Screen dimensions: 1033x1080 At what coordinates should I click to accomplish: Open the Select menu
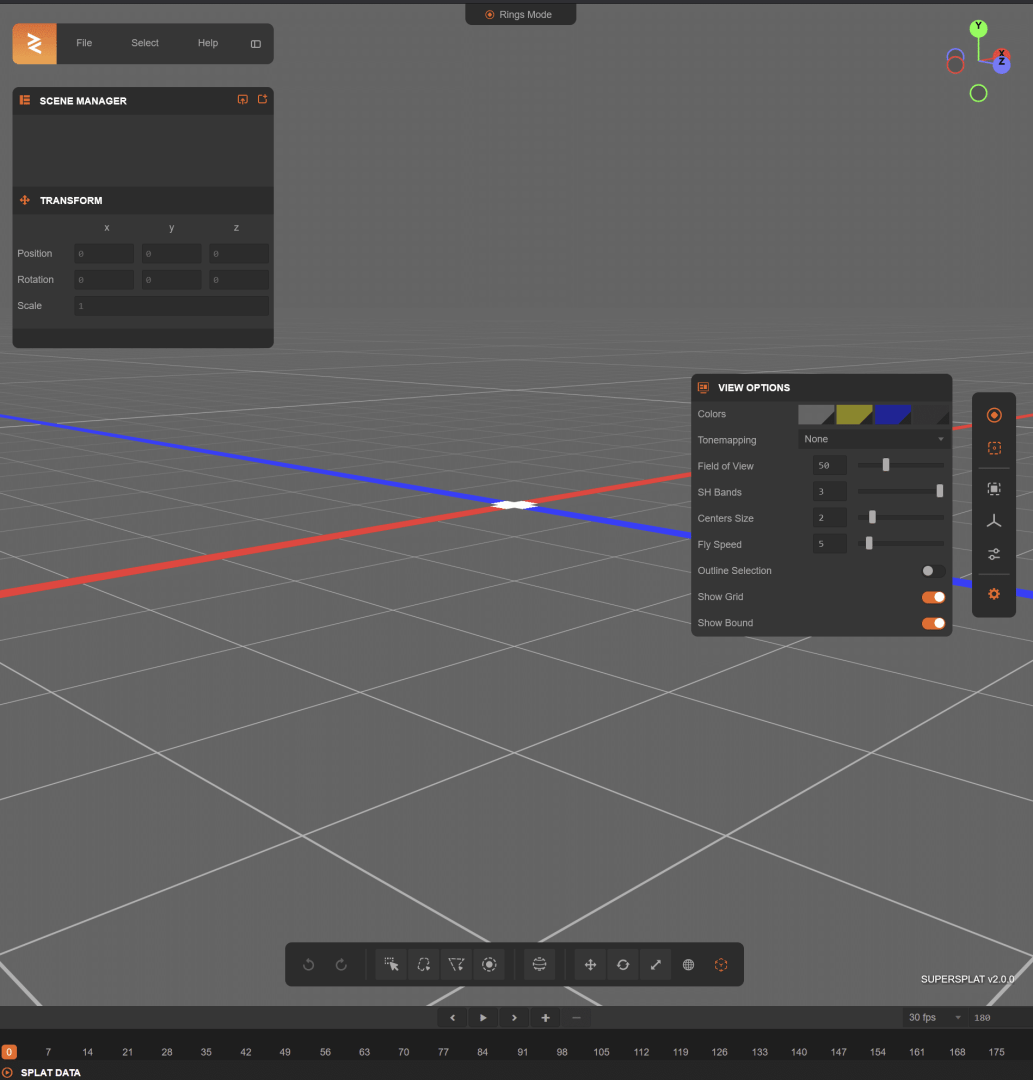coord(144,43)
